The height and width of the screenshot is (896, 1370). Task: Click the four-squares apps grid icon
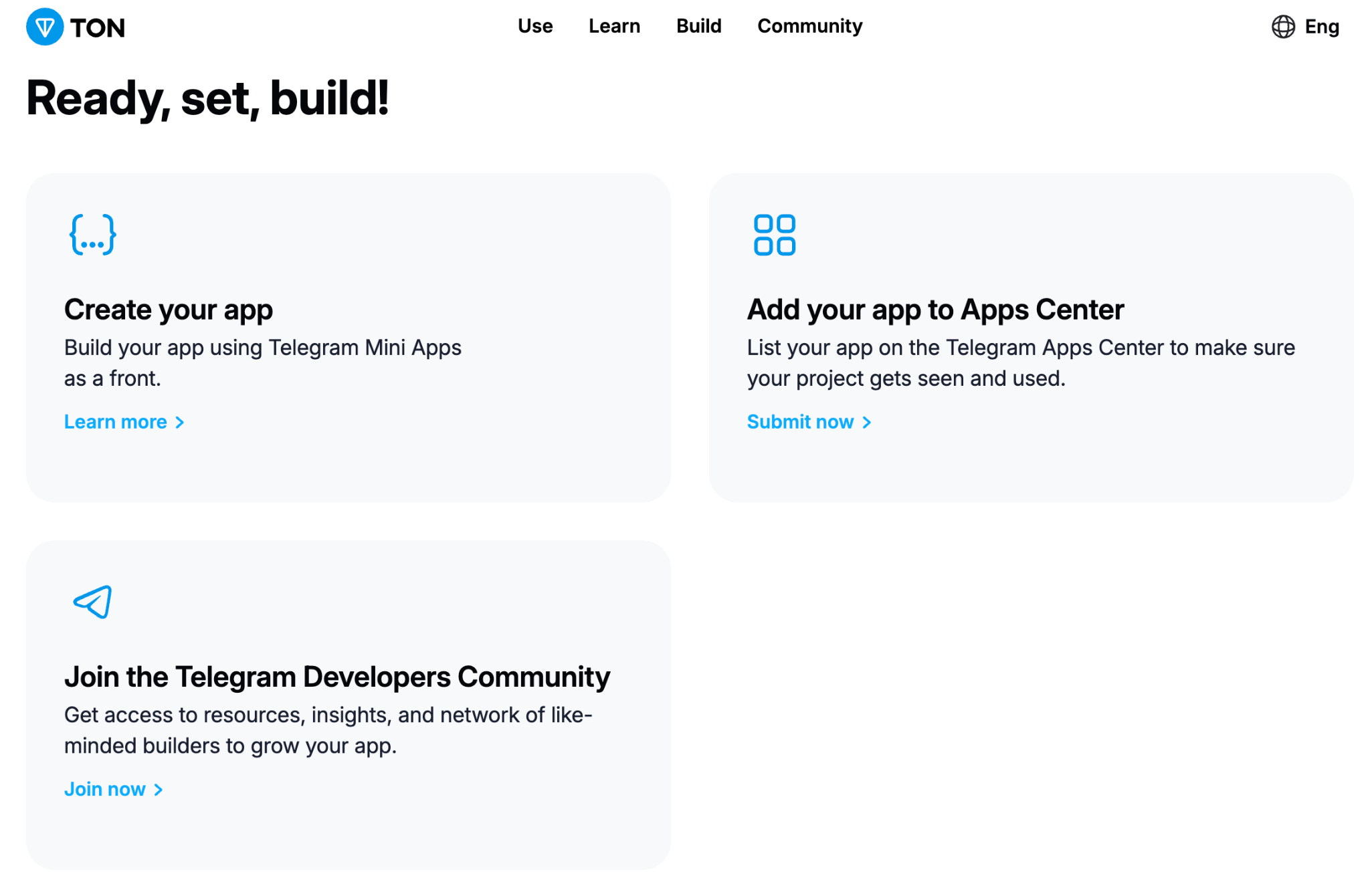[774, 235]
